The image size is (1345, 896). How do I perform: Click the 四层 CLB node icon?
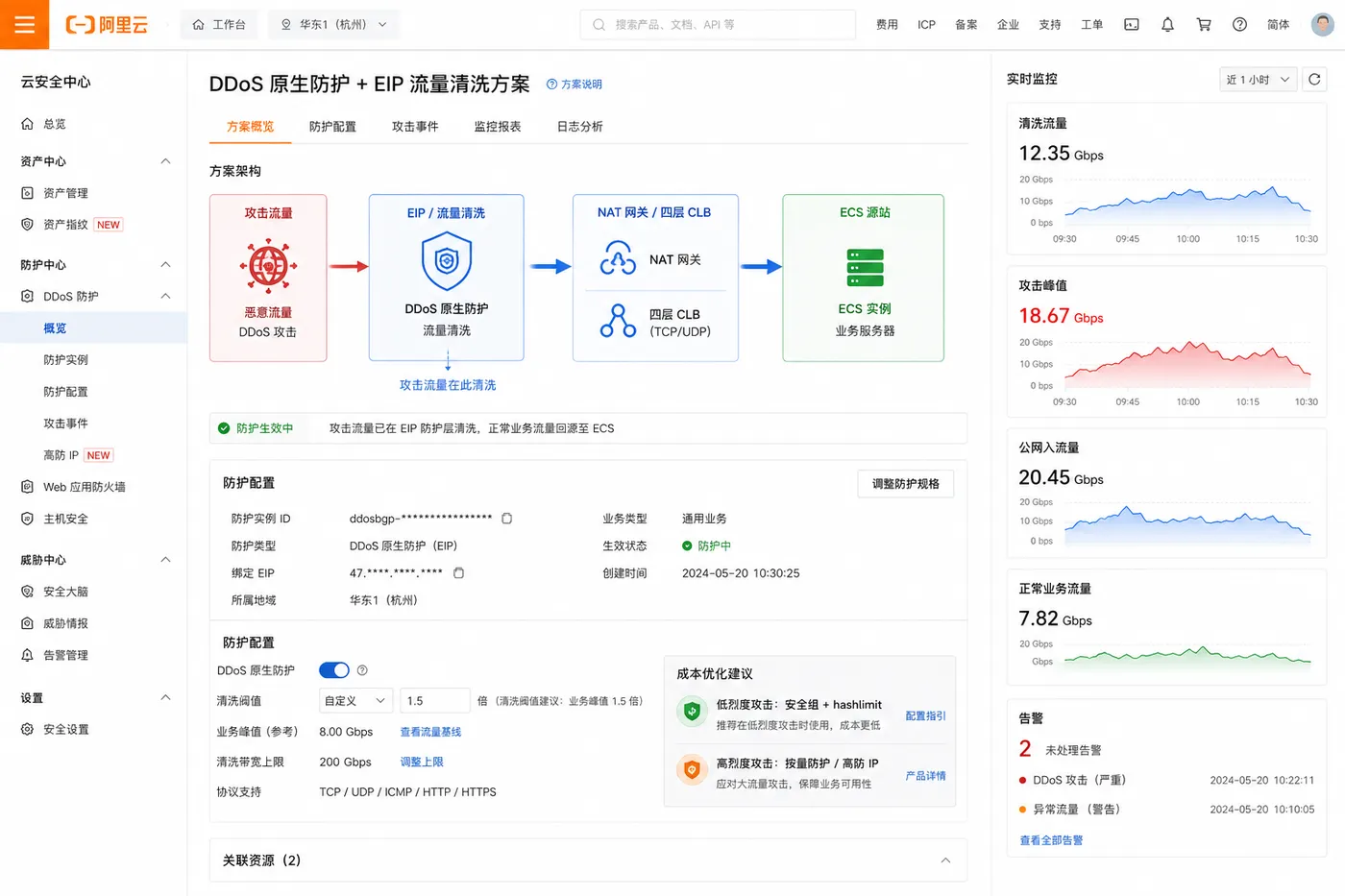pyautogui.click(x=618, y=321)
